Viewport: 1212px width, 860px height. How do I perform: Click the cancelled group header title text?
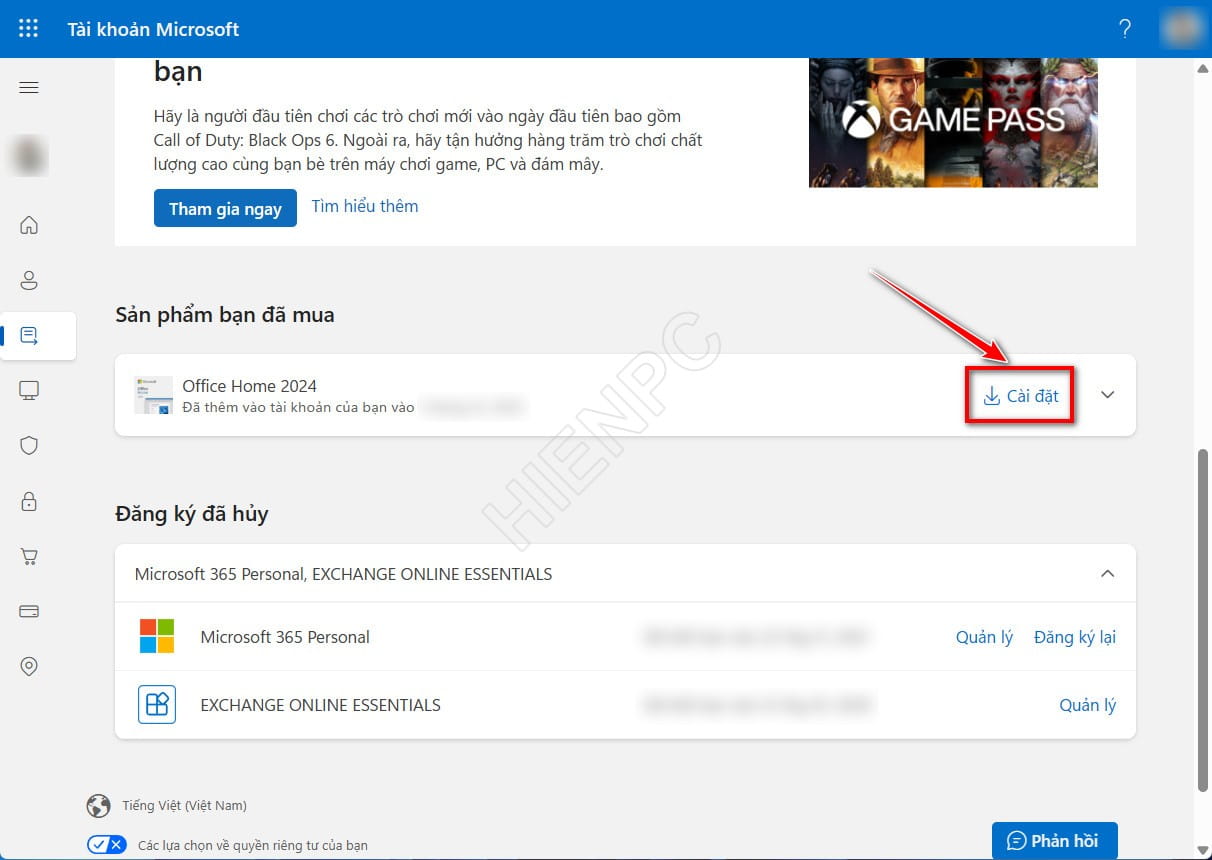pyautogui.click(x=343, y=574)
